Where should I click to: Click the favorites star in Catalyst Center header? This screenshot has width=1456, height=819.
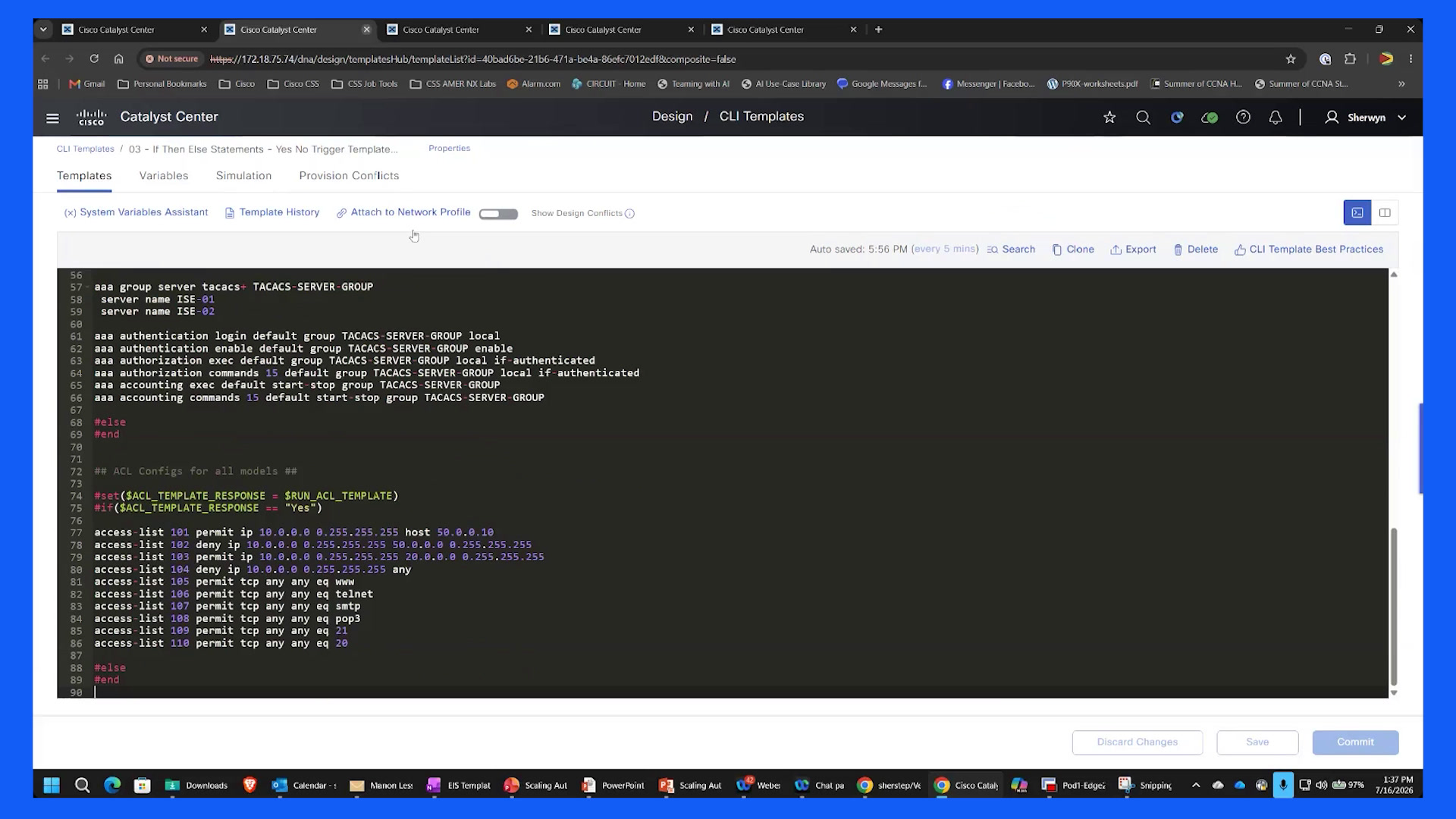point(1109,118)
